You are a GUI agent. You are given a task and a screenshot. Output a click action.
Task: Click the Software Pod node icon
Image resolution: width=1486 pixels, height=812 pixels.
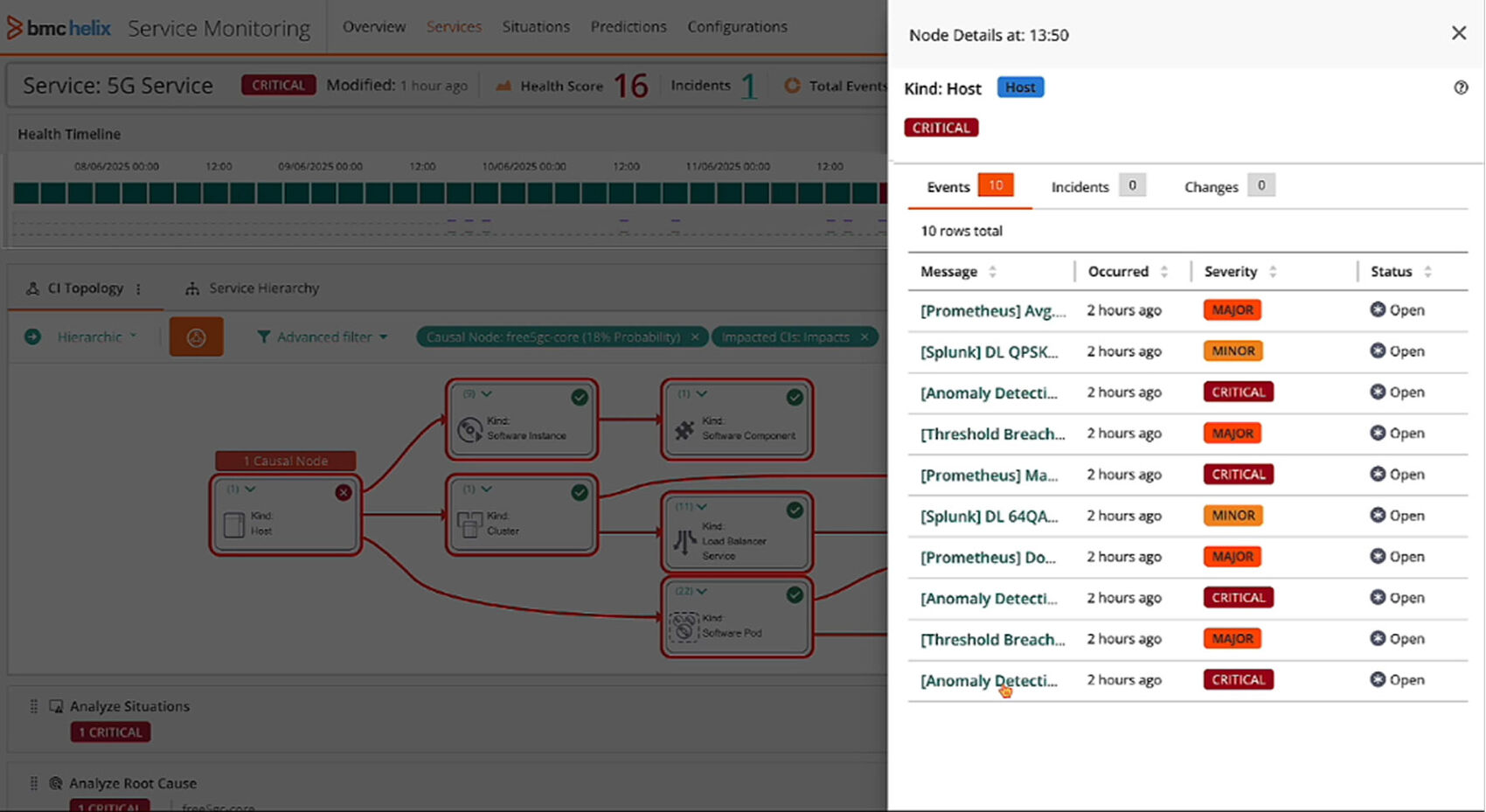pyautogui.click(x=684, y=626)
